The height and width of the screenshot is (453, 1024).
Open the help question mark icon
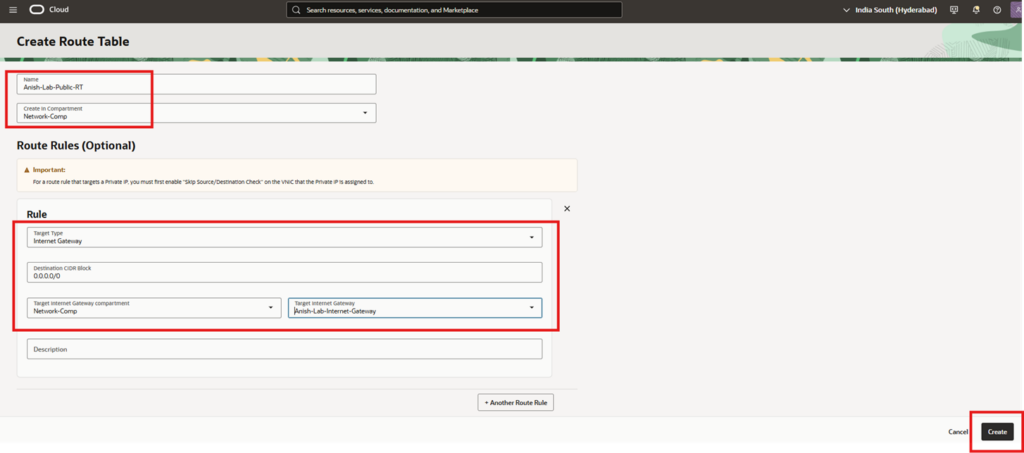[996, 9]
